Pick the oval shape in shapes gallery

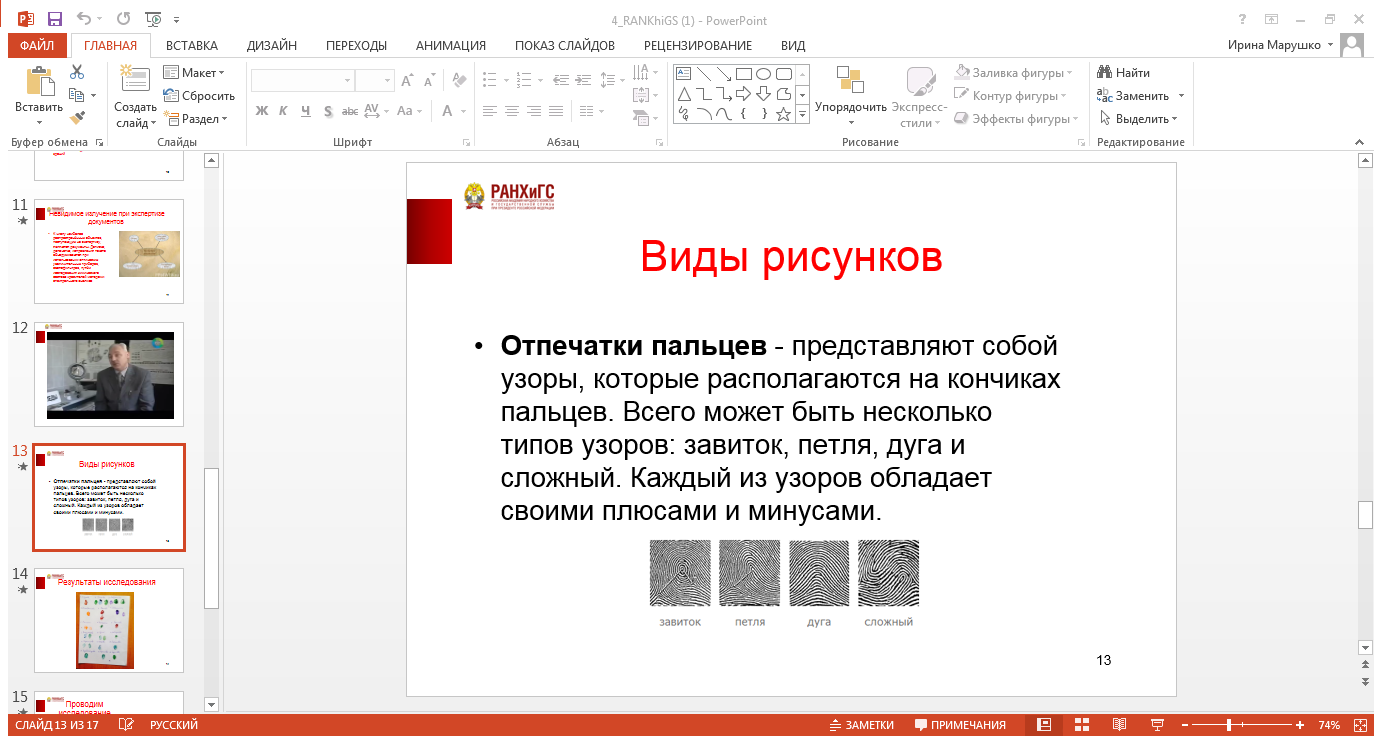764,74
